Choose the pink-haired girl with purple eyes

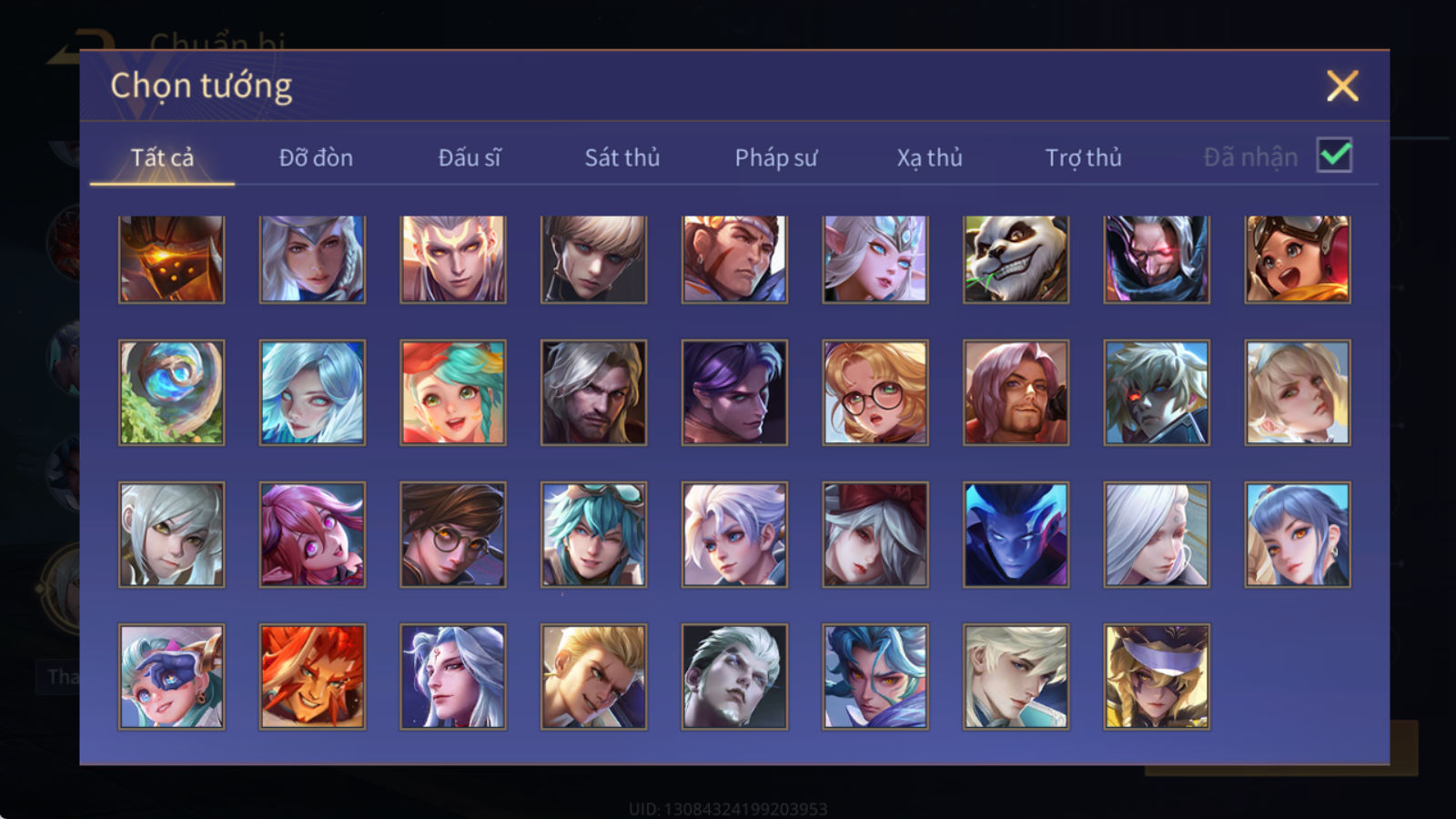pyautogui.click(x=312, y=534)
